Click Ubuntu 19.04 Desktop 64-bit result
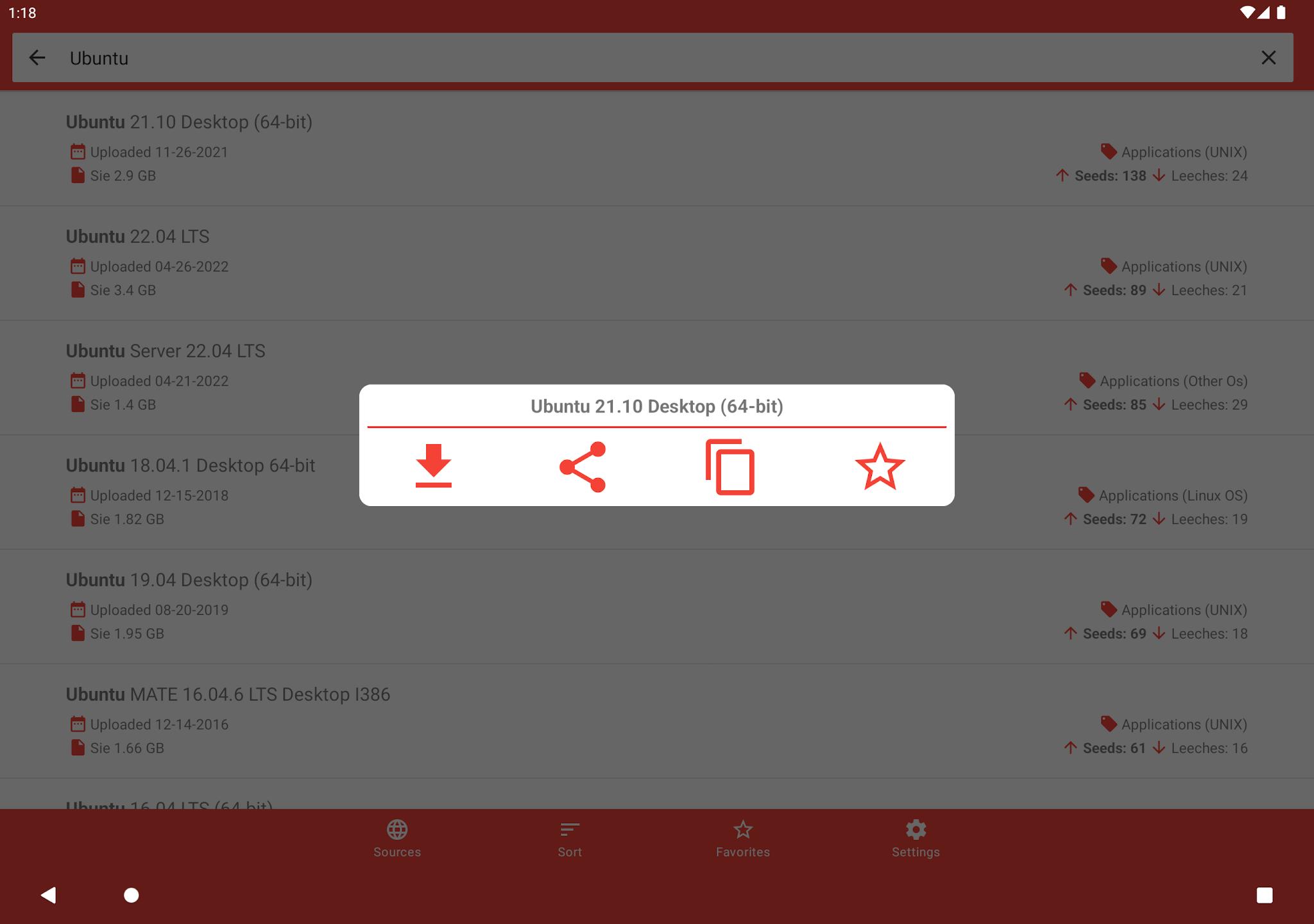 (x=657, y=605)
